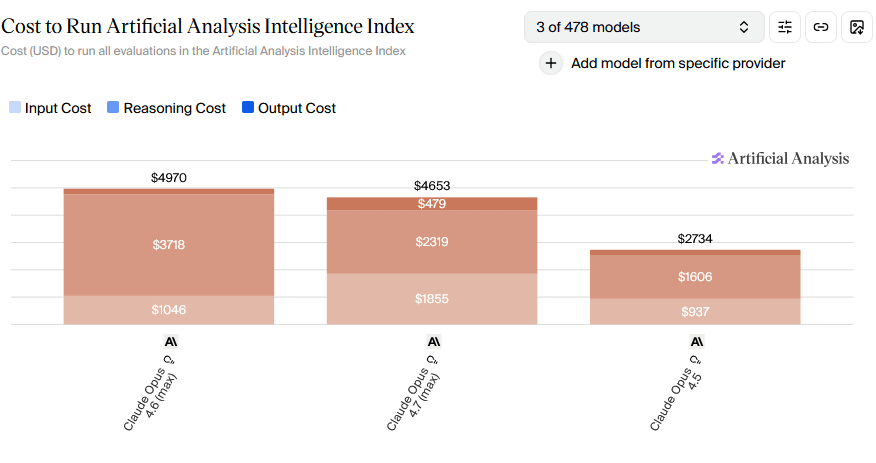Click the $1606 segment of Claude Opus 4.5
876x463 pixels.
pyautogui.click(x=695, y=277)
